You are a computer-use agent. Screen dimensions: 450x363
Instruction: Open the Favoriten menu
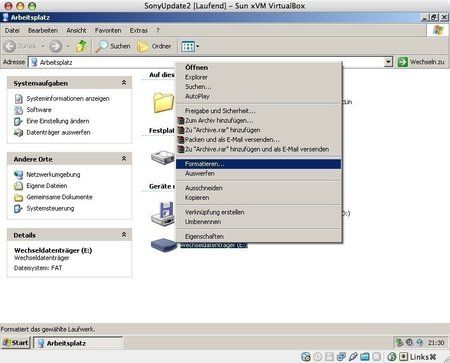[x=108, y=30]
